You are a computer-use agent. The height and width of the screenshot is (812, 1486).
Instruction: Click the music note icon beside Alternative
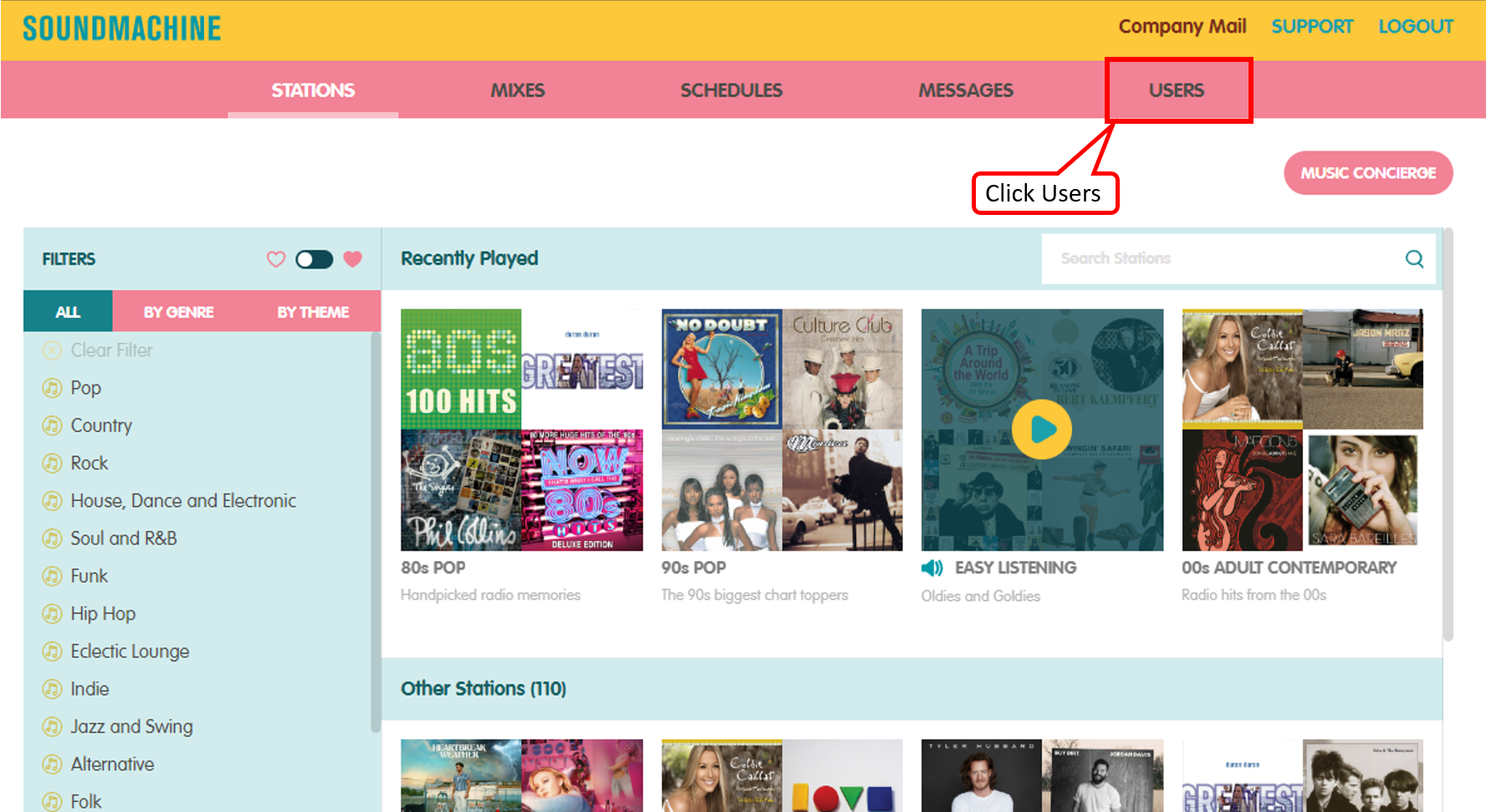coord(52,764)
